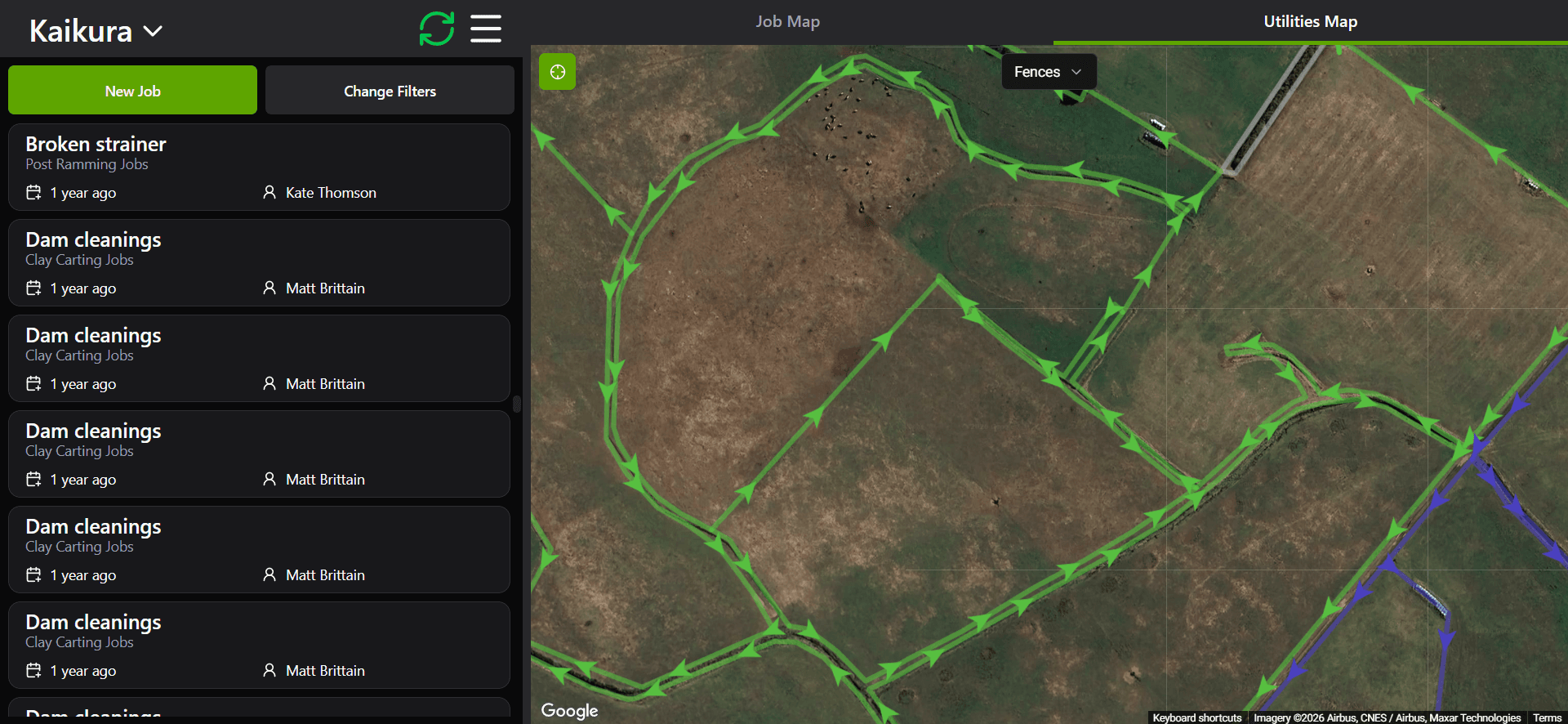Click 'Post Ramming Jobs' text
The width and height of the screenshot is (1568, 724).
[x=87, y=164]
